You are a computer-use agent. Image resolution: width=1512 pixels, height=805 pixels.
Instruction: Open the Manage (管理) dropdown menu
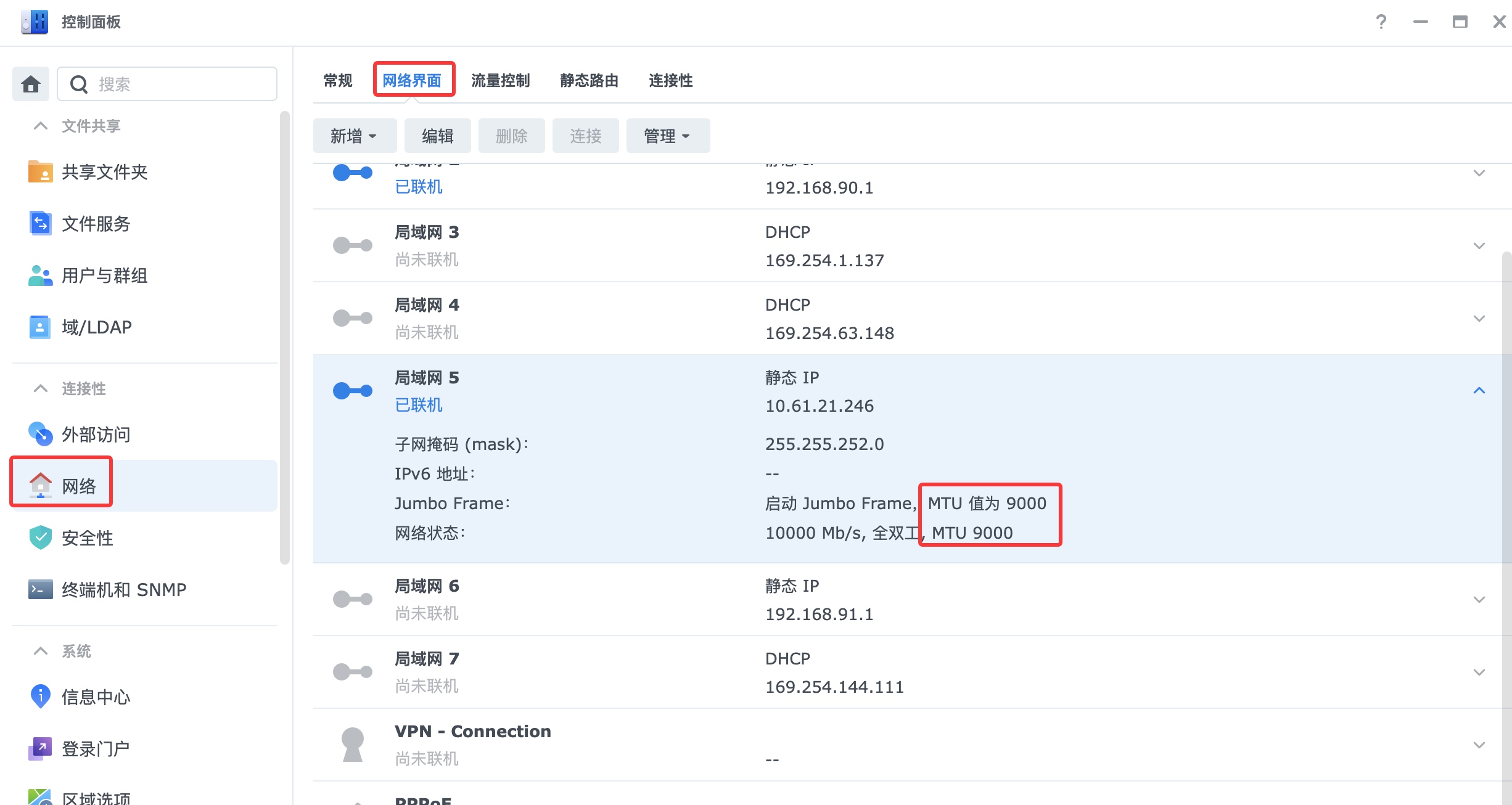[667, 136]
